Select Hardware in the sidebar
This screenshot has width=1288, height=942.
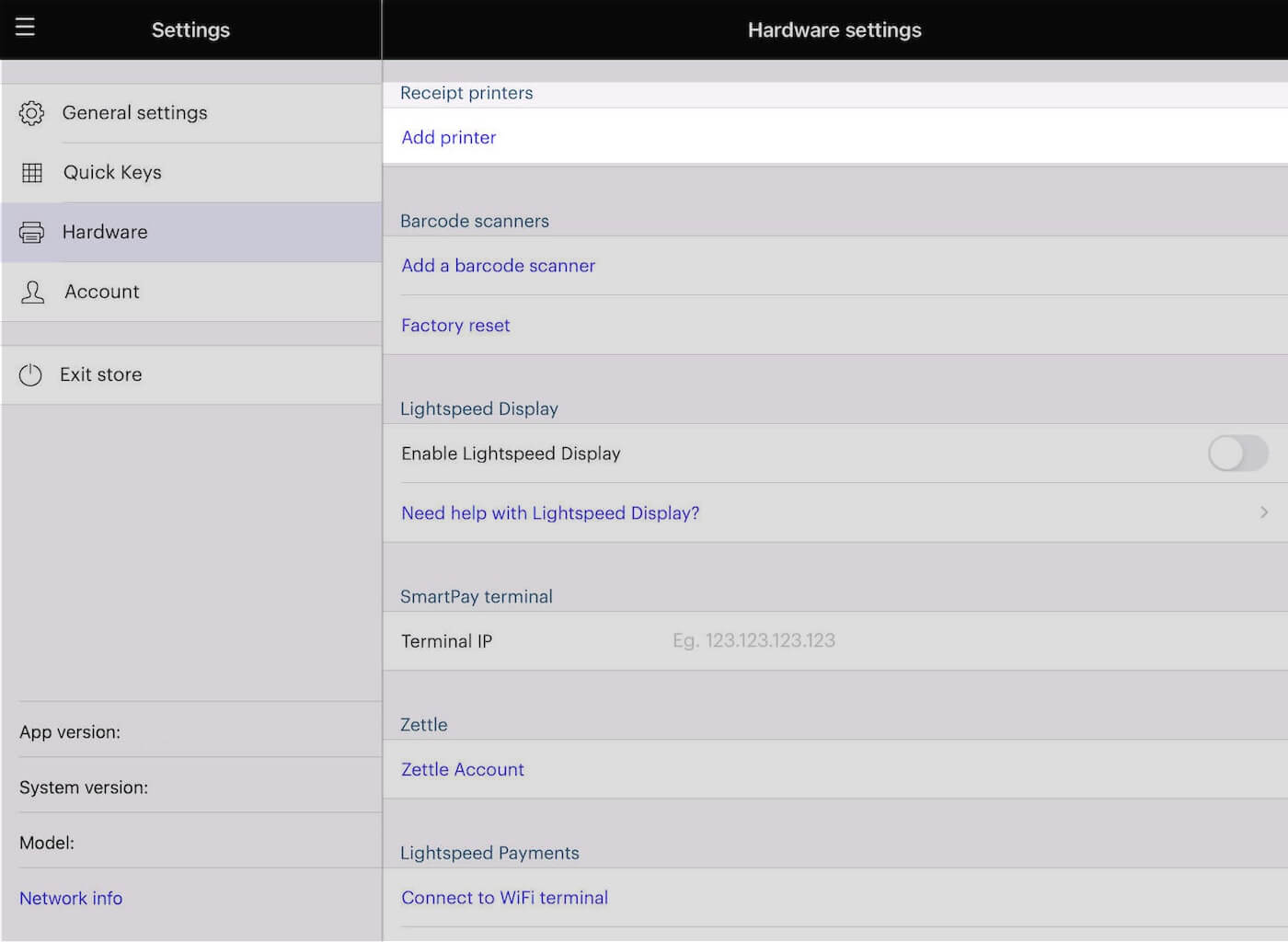click(191, 233)
